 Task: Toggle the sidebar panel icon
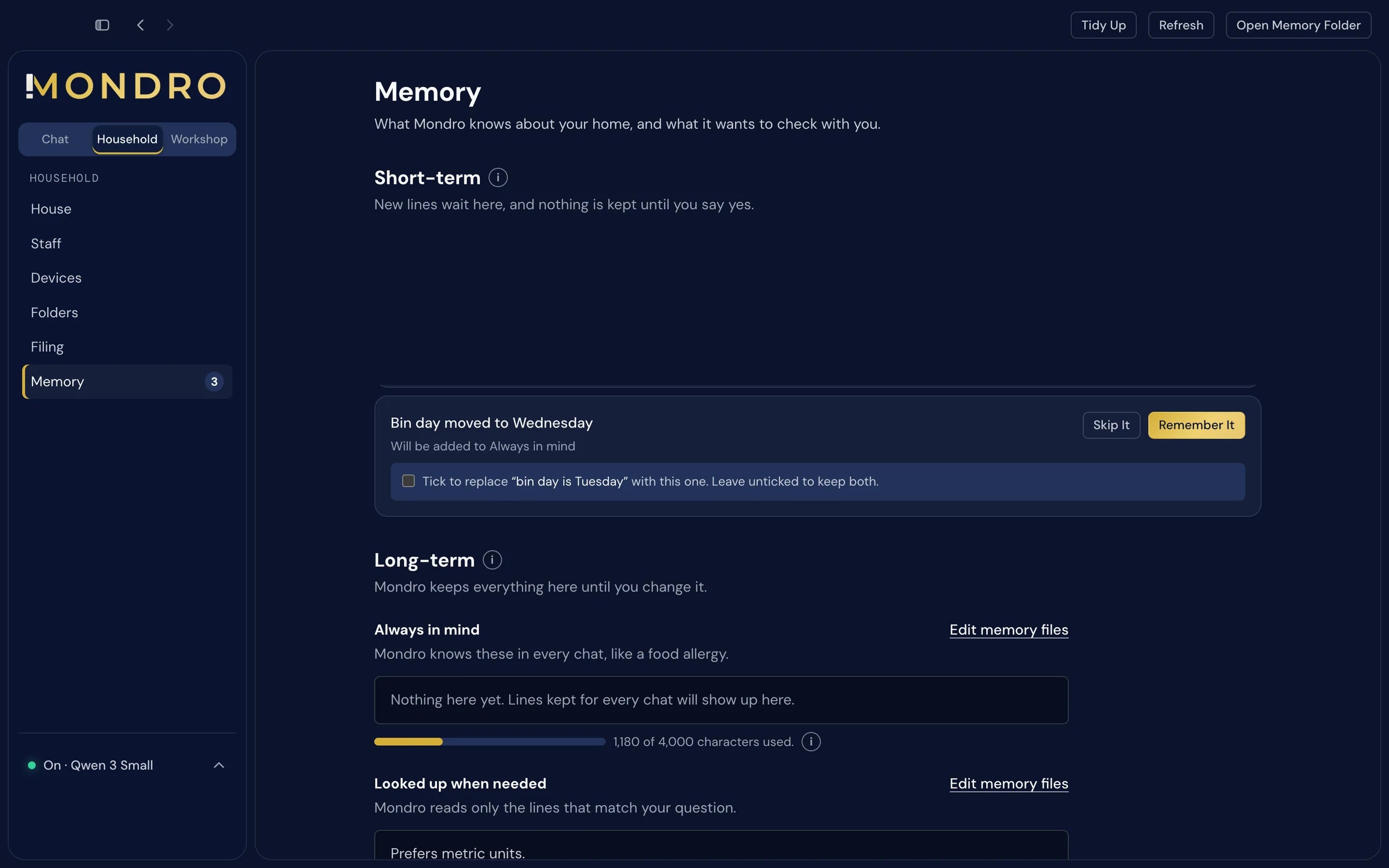[x=102, y=25]
